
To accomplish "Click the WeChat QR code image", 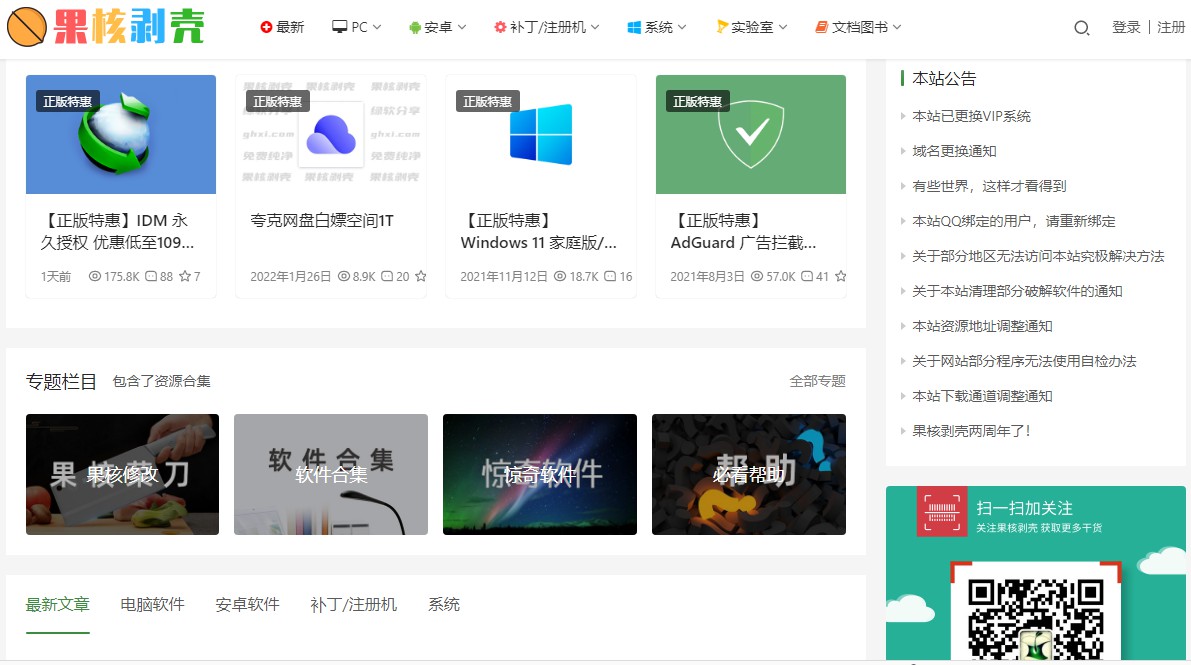I will pos(1036,617).
